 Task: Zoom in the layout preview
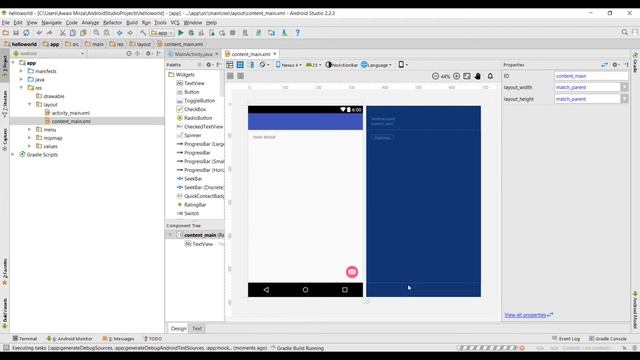(x=456, y=76)
